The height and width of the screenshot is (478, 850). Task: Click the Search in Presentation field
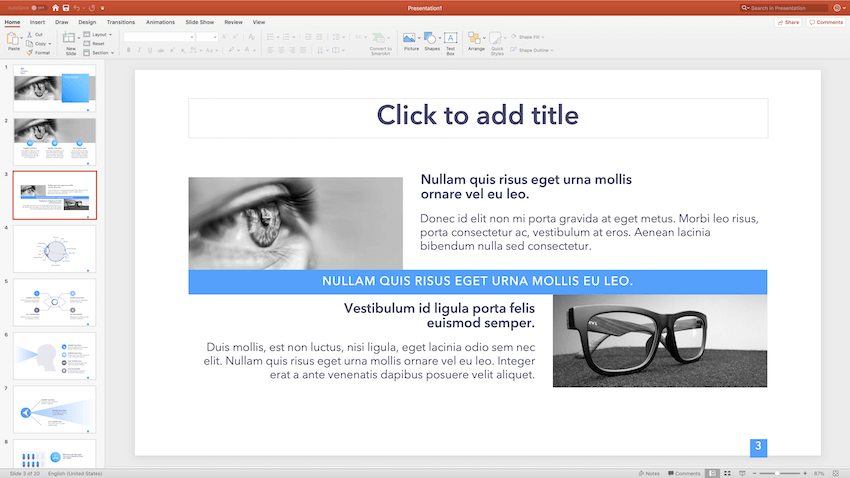(x=784, y=8)
